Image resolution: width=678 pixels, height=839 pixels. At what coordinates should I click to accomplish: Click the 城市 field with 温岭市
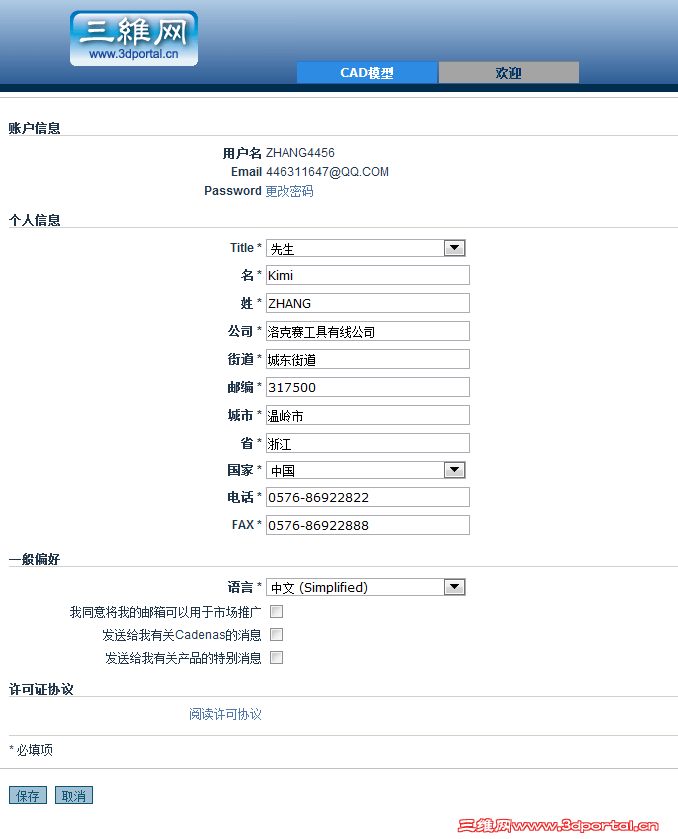[x=368, y=415]
